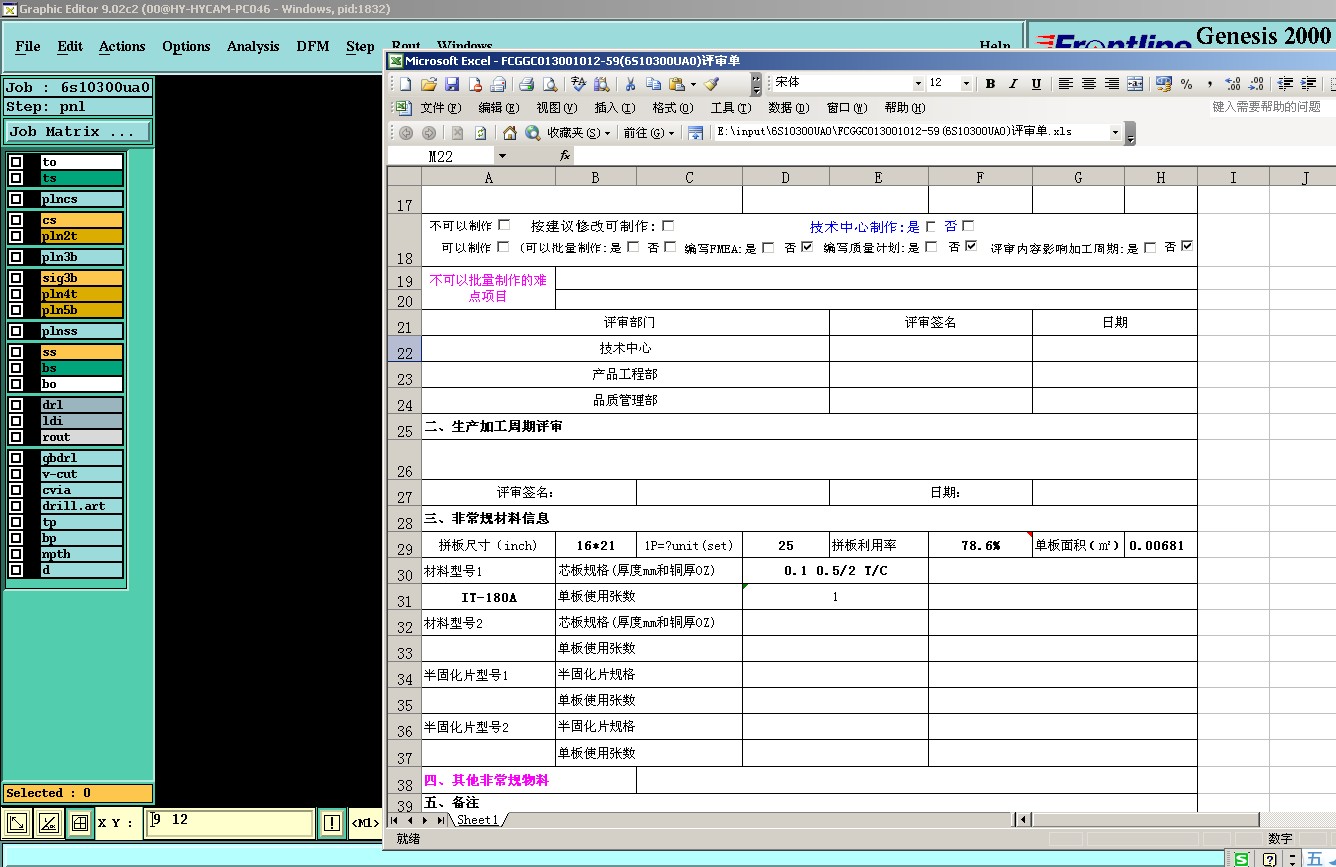Viewport: 1336px width, 867px height.
Task: Click the Paste clipboard icon
Action: click(x=677, y=84)
